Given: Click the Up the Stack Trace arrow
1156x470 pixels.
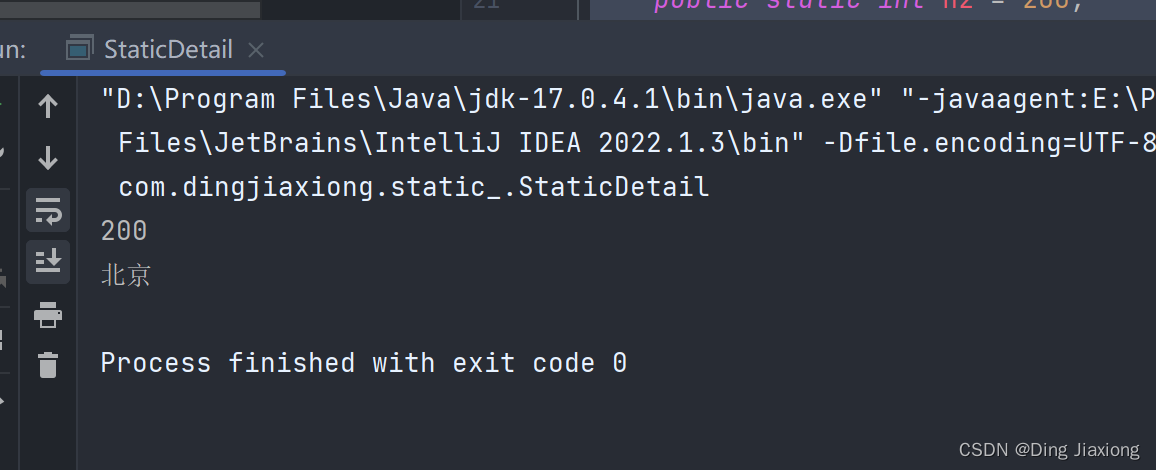Looking at the screenshot, I should pos(47,106).
